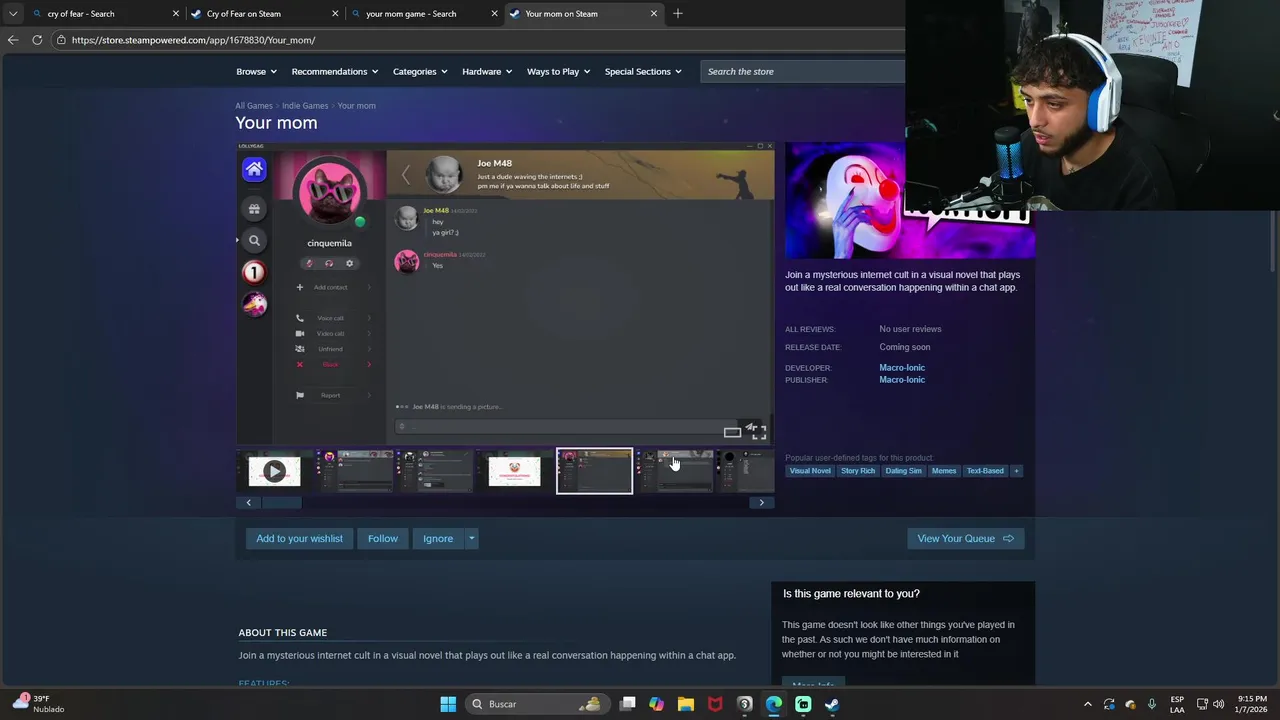Open Task View on the taskbar
The height and width of the screenshot is (720, 1280).
[628, 704]
